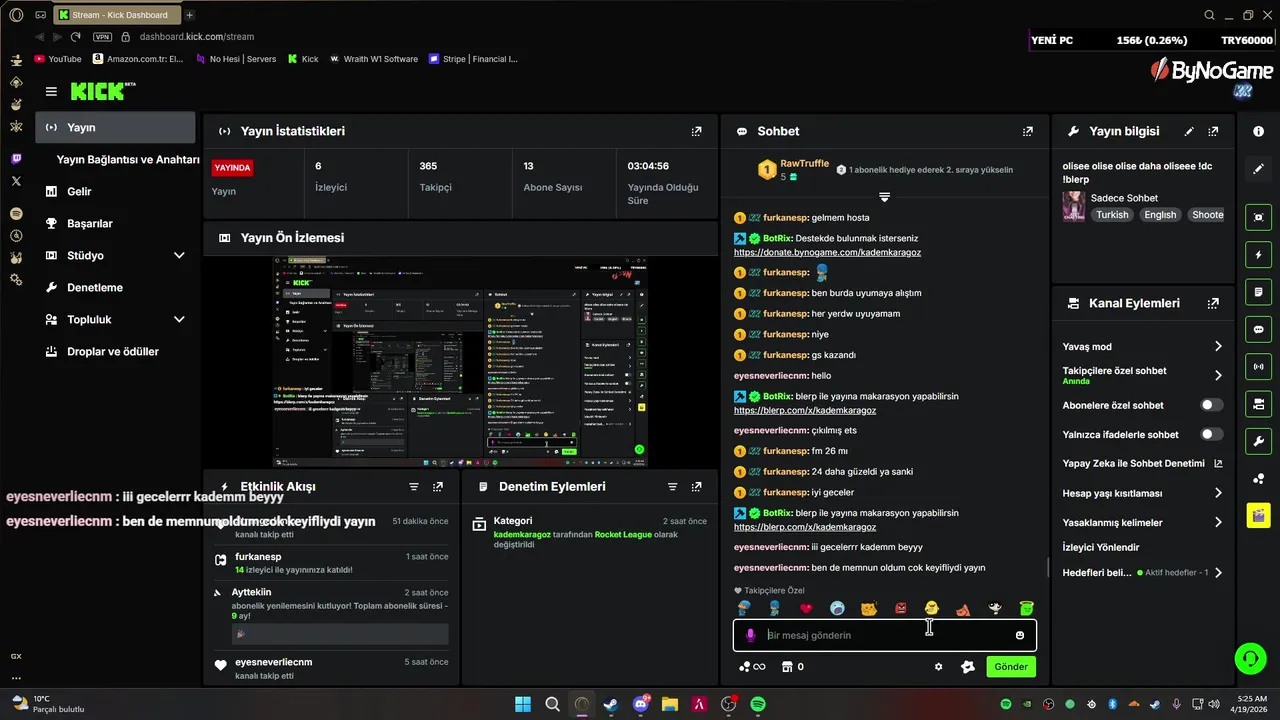Open the emoji picker in chat input
Image resolution: width=1280 pixels, height=720 pixels.
click(1020, 635)
